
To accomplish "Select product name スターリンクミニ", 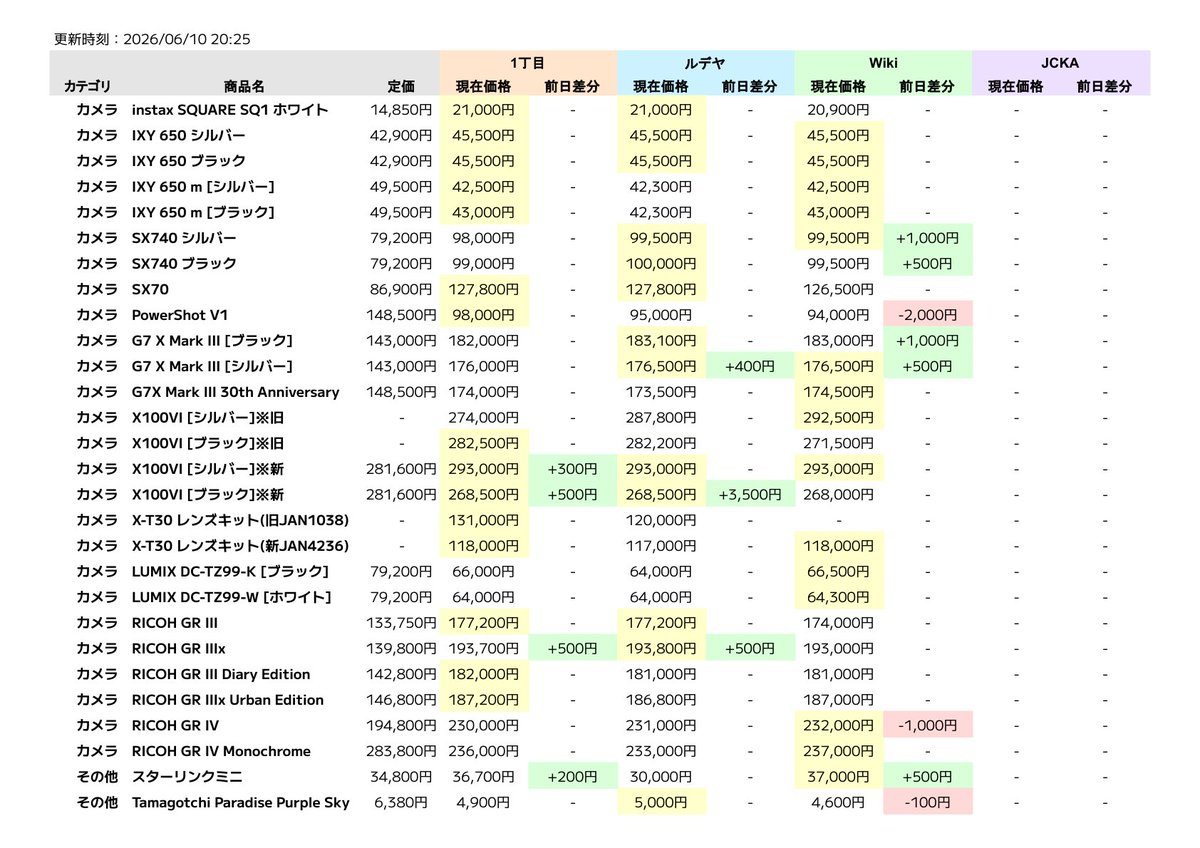I will [187, 776].
